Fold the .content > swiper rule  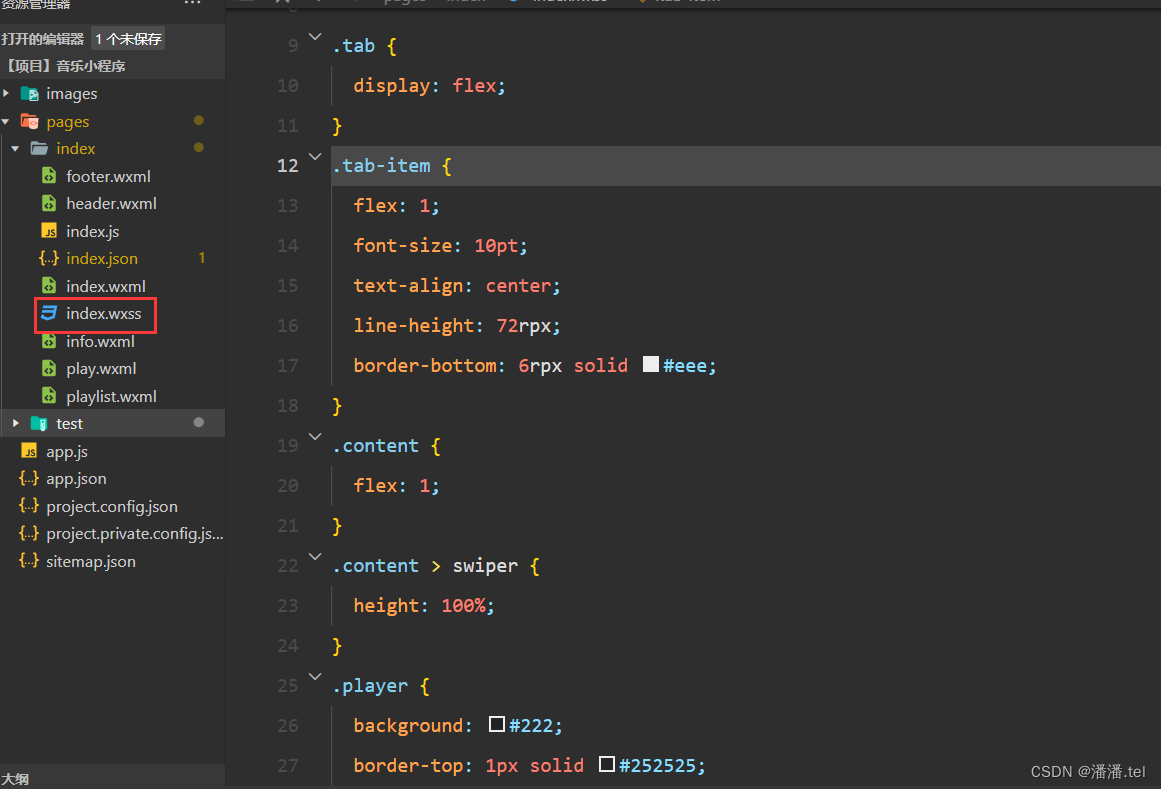coord(315,556)
